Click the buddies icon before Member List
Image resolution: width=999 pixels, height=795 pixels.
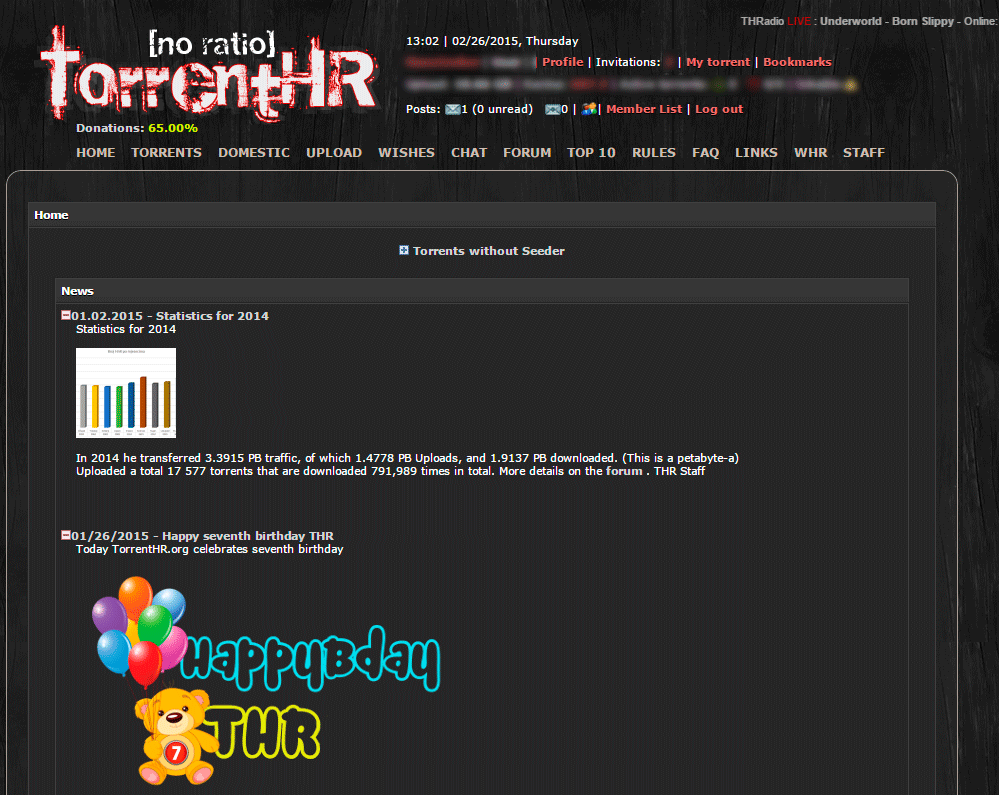click(589, 109)
